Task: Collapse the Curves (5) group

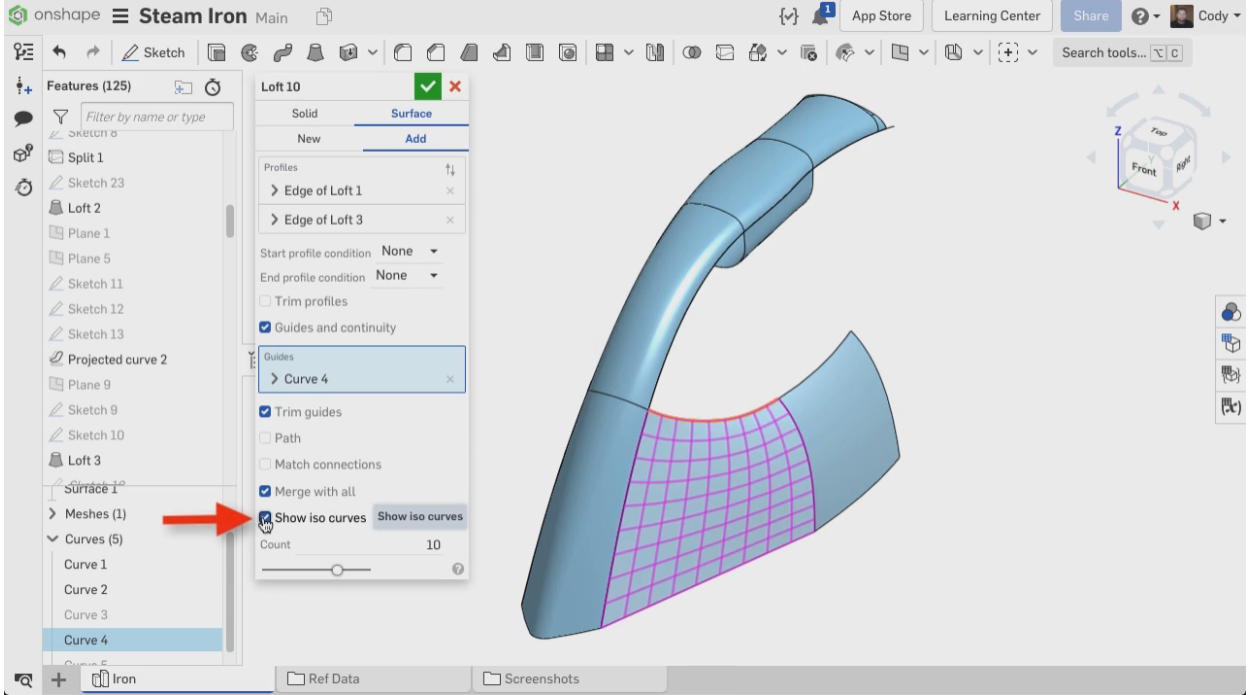Action: pos(52,540)
